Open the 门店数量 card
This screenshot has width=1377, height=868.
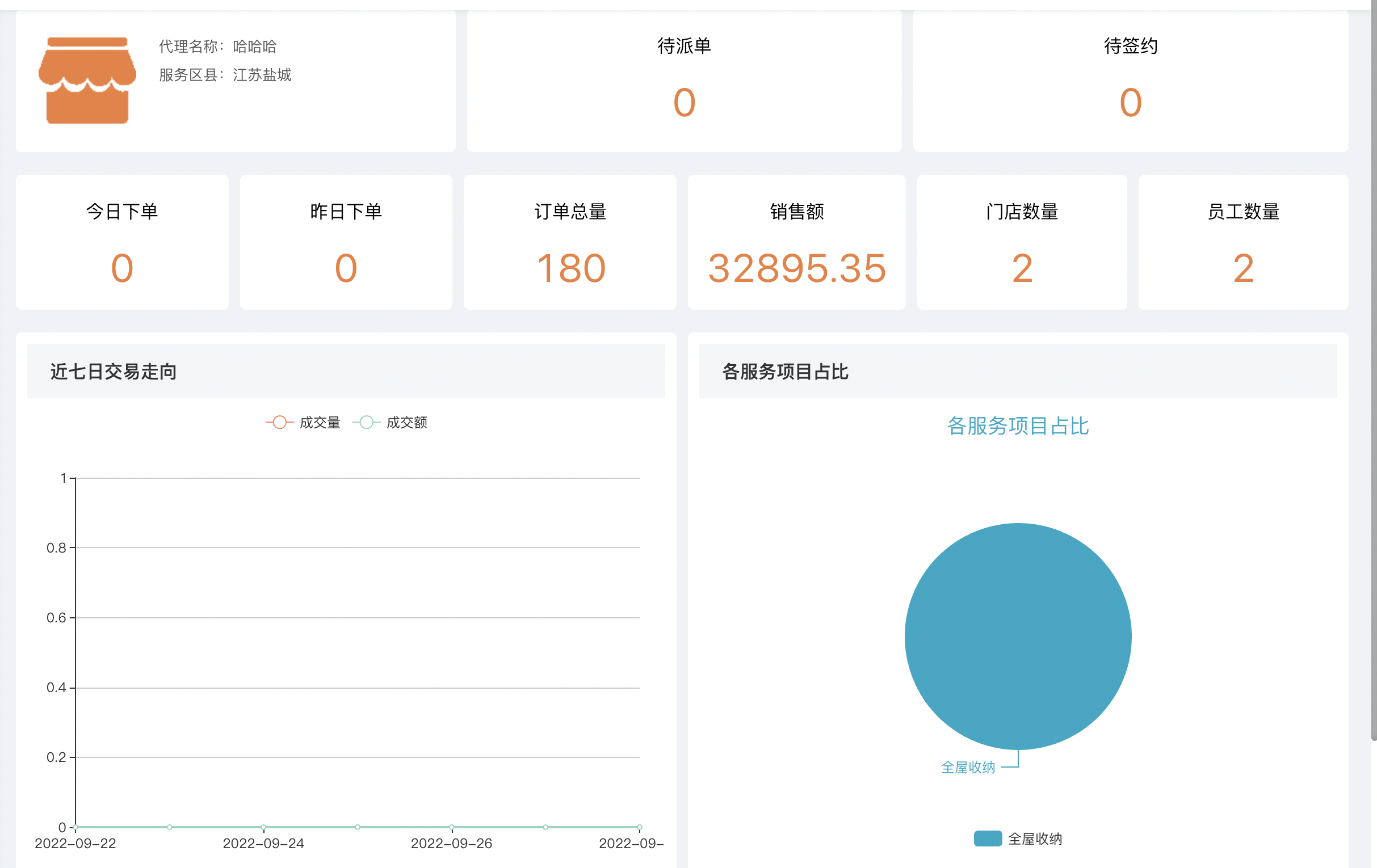1021,242
